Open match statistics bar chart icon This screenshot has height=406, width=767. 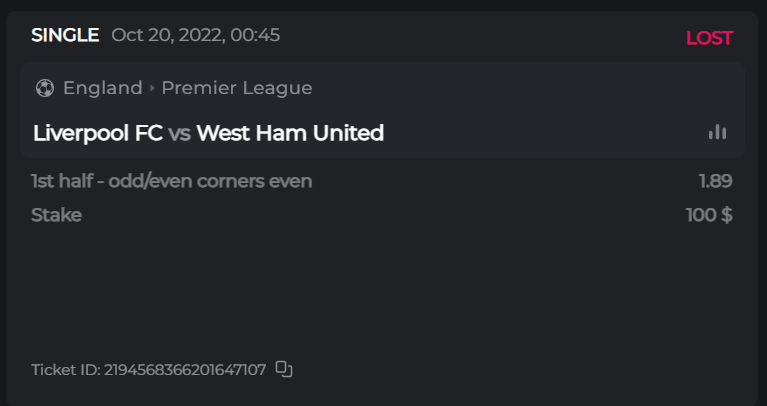pyautogui.click(x=717, y=132)
